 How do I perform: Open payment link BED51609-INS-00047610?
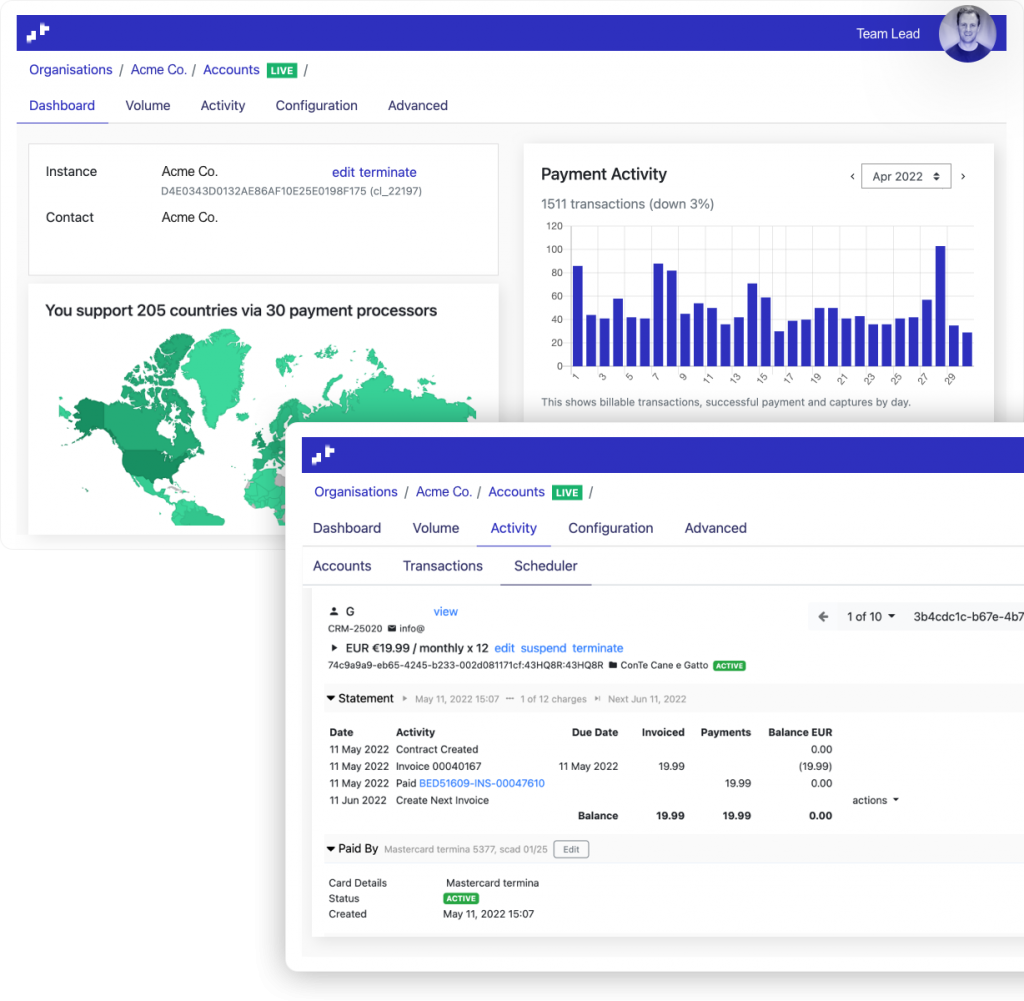click(481, 783)
